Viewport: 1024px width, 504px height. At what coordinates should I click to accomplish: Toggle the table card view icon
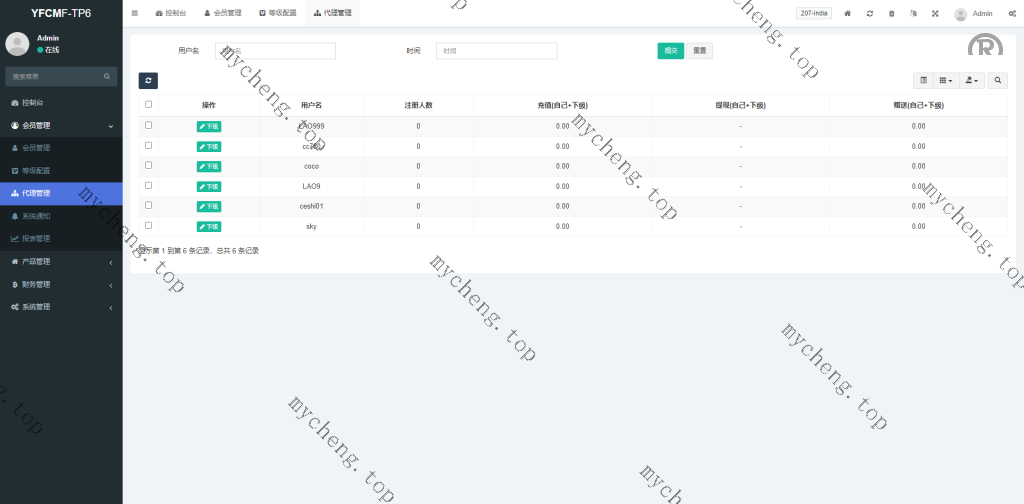pyautogui.click(x=923, y=80)
